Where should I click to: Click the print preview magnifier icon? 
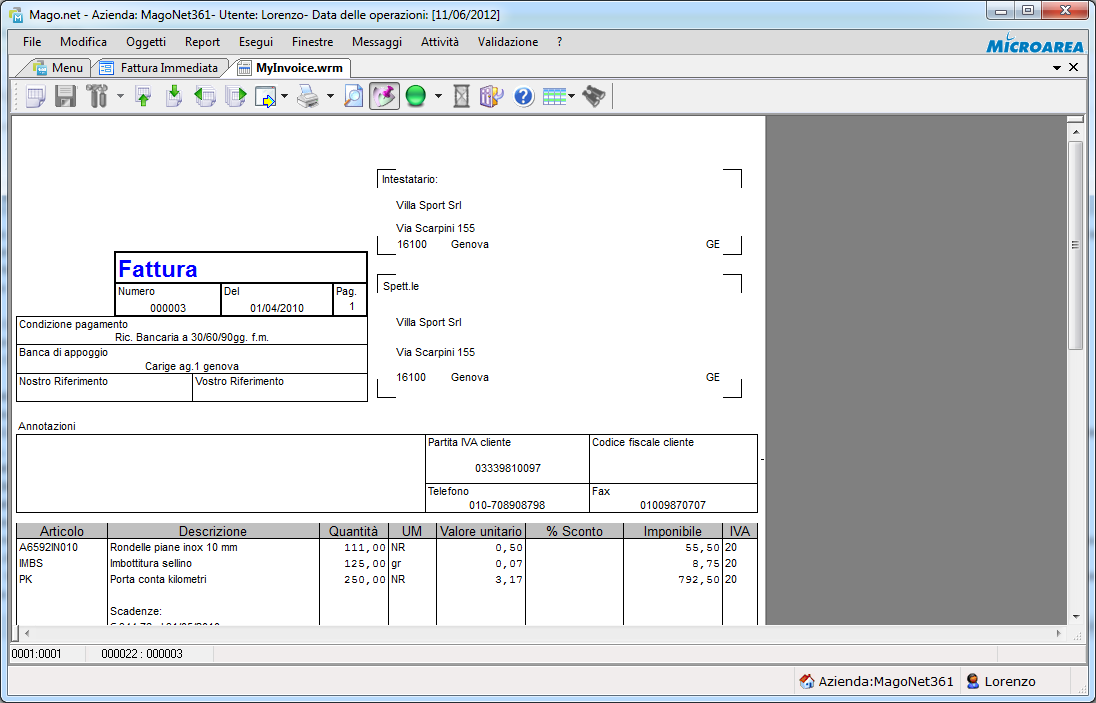[353, 97]
